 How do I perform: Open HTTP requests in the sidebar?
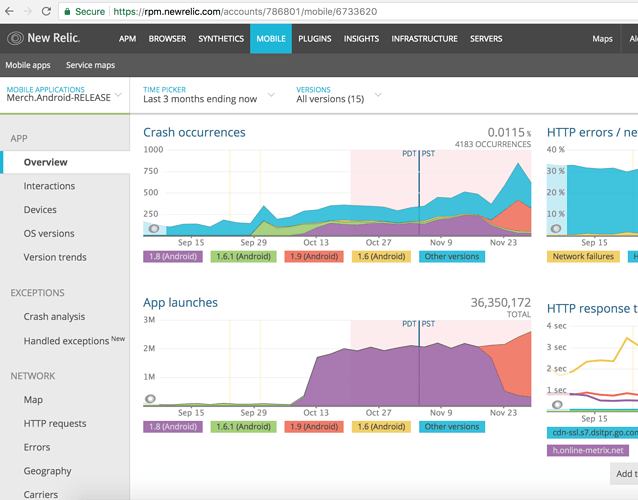point(55,424)
